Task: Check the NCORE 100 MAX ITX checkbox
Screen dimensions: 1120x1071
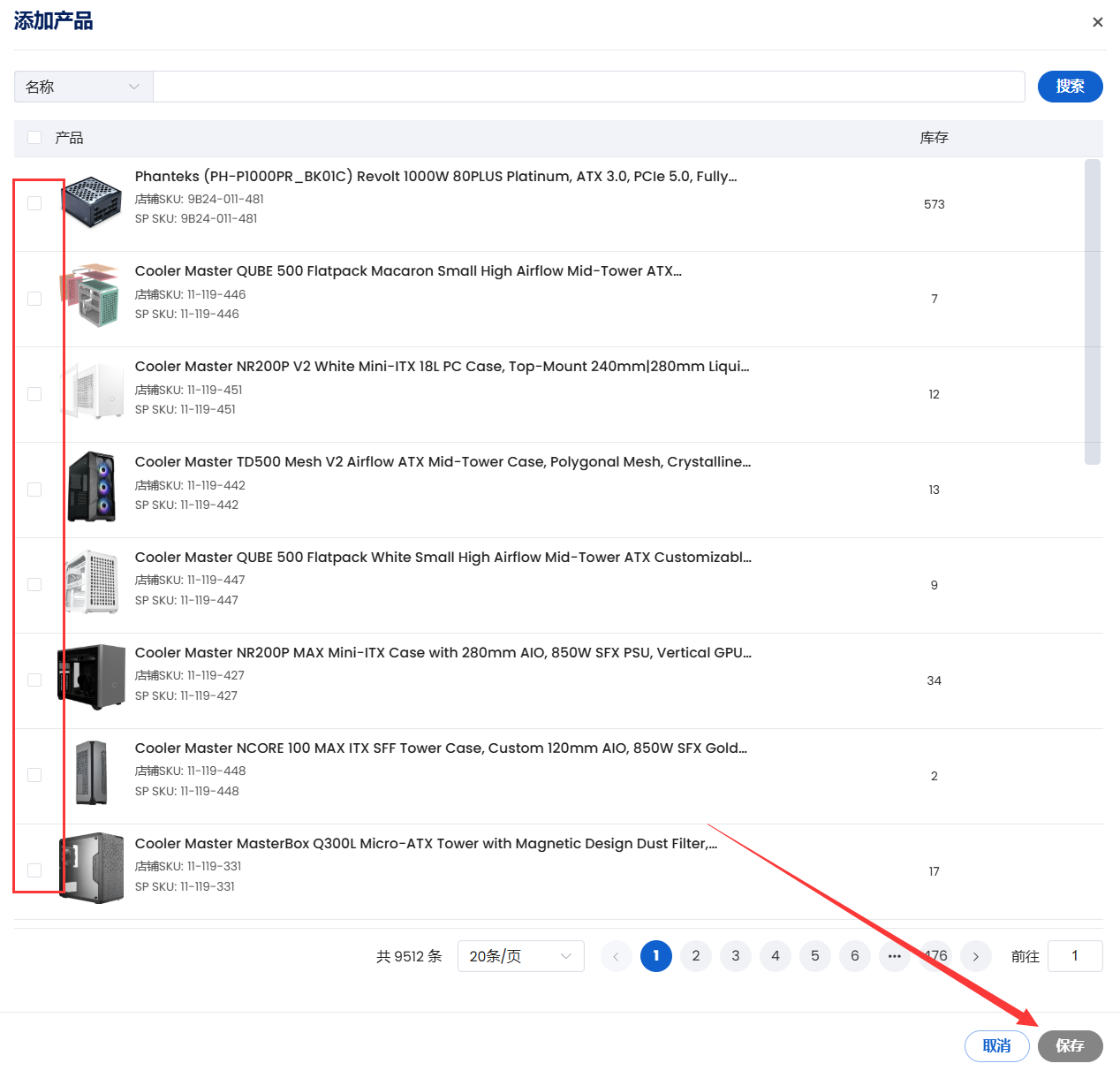Action: pos(34,775)
